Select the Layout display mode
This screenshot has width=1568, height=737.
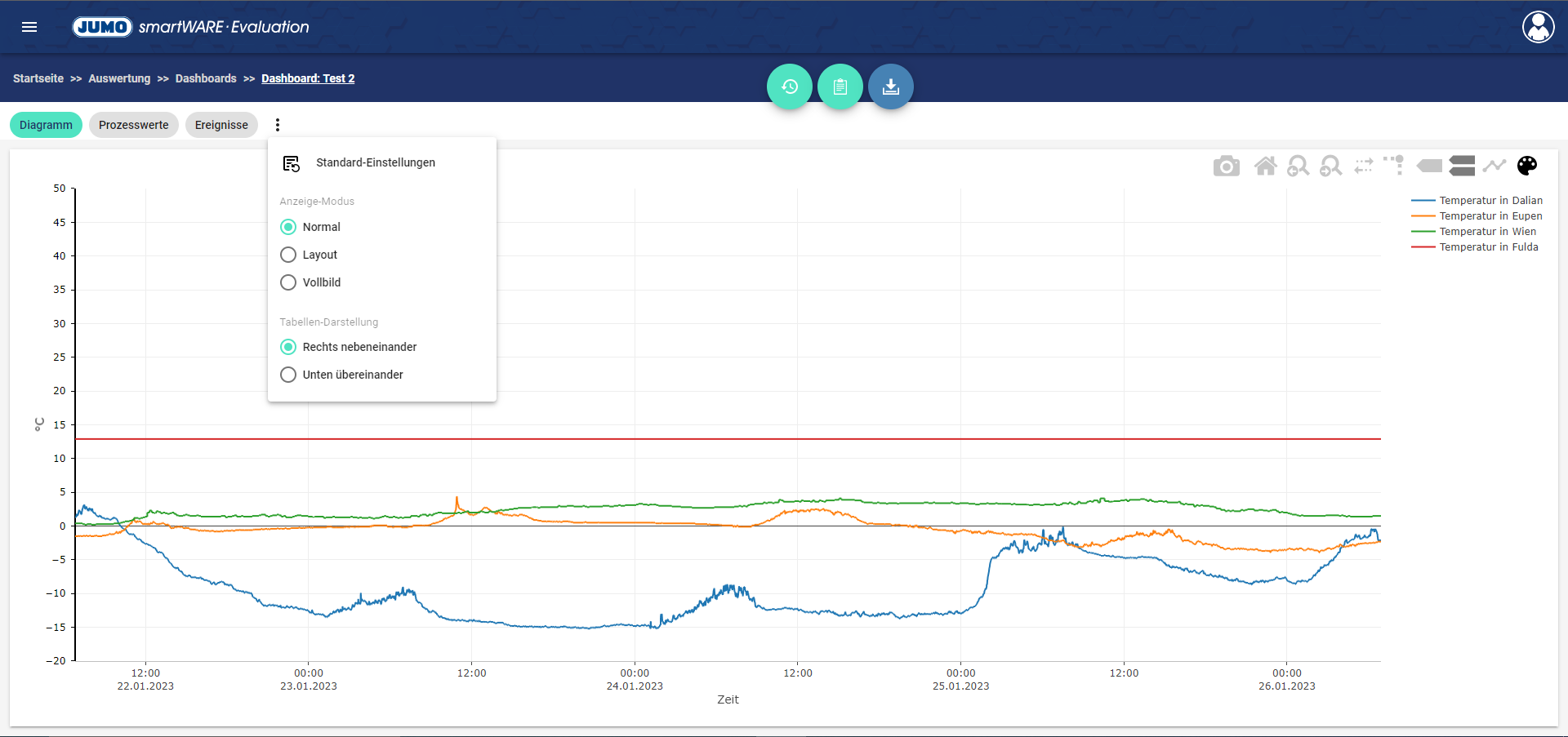tap(288, 255)
